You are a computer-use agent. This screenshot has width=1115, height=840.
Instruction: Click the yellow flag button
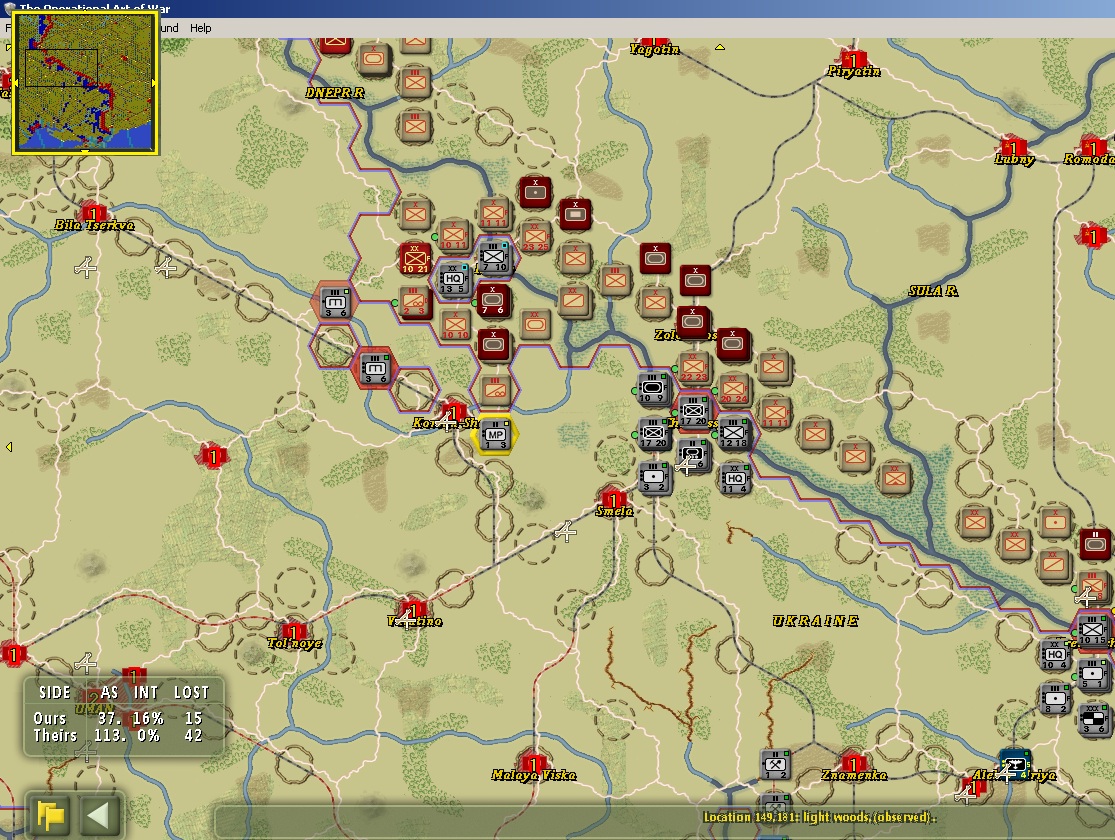(x=50, y=815)
